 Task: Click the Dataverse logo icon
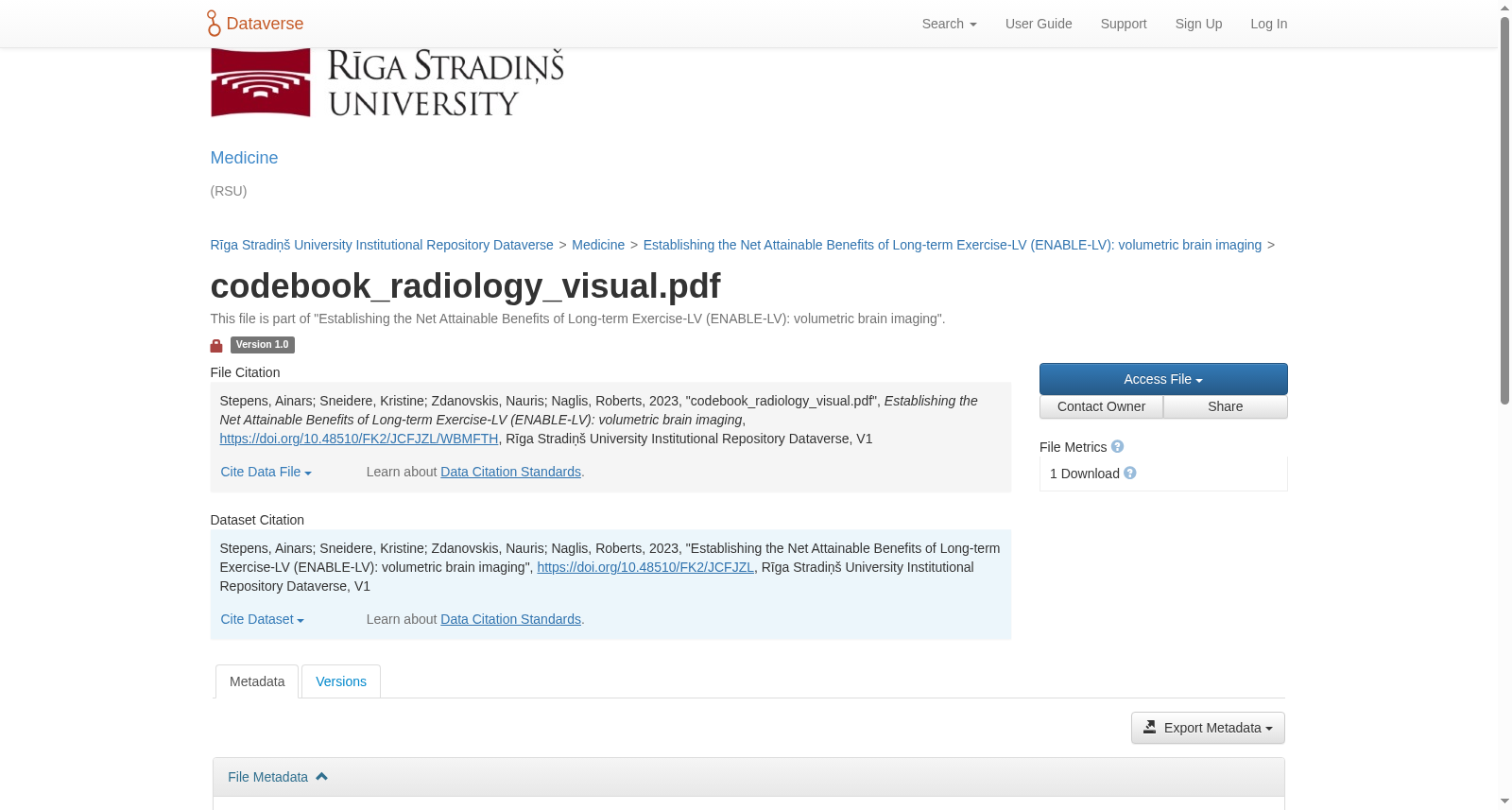coord(214,24)
